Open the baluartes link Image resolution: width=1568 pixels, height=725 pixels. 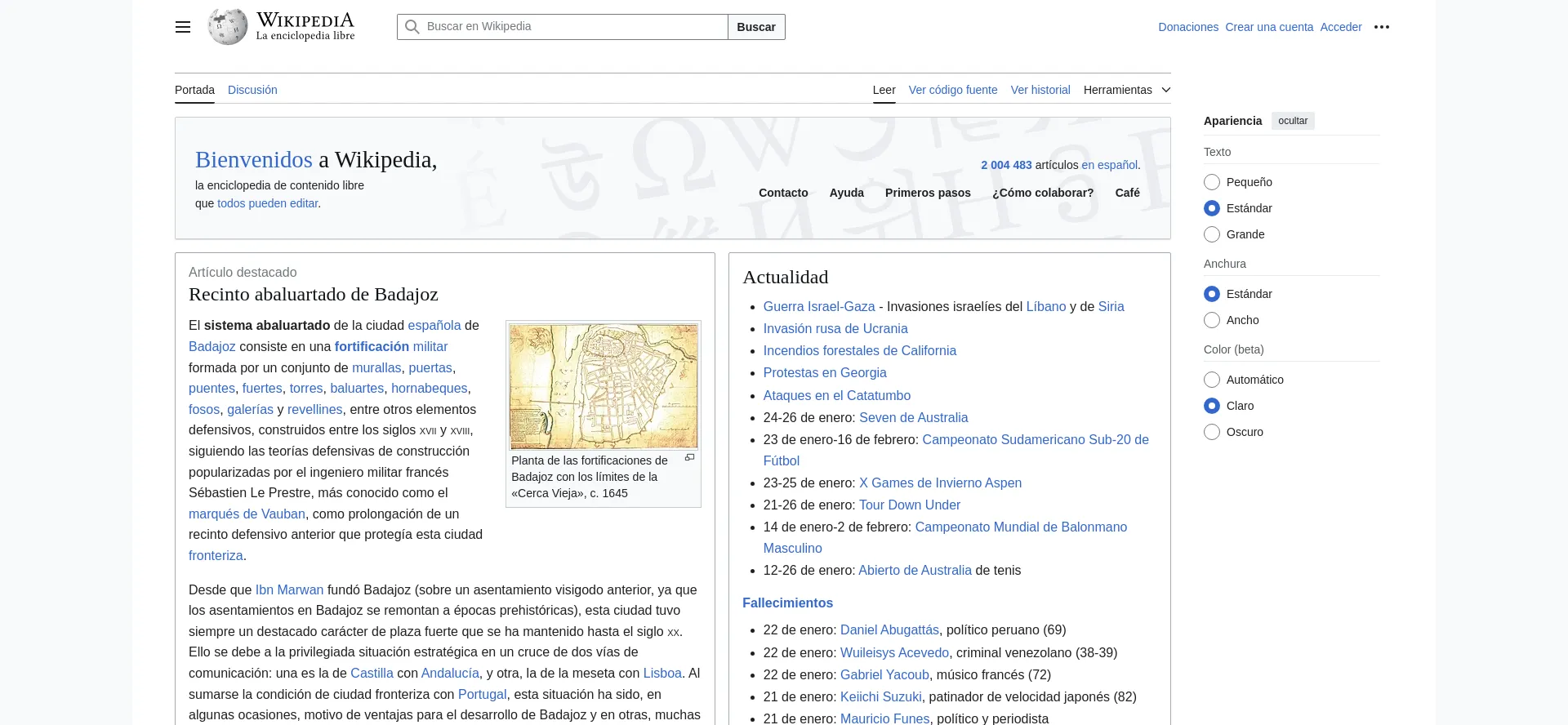[357, 389]
